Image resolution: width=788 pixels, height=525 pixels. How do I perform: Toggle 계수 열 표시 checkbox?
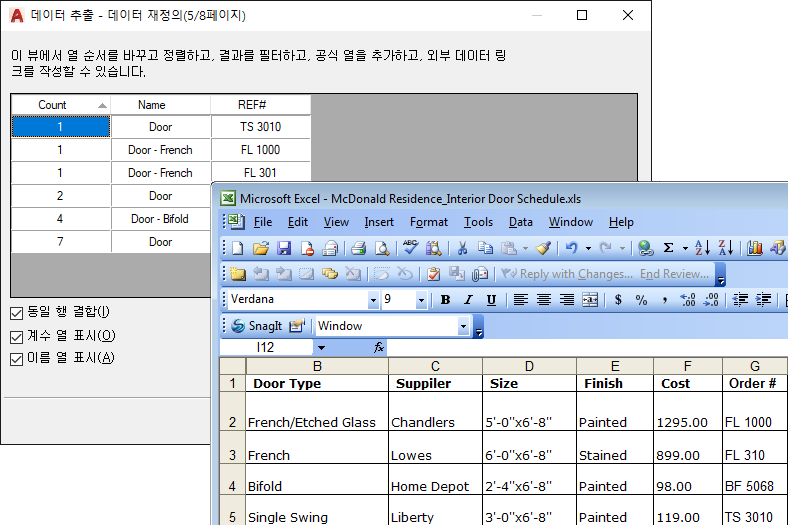17,337
